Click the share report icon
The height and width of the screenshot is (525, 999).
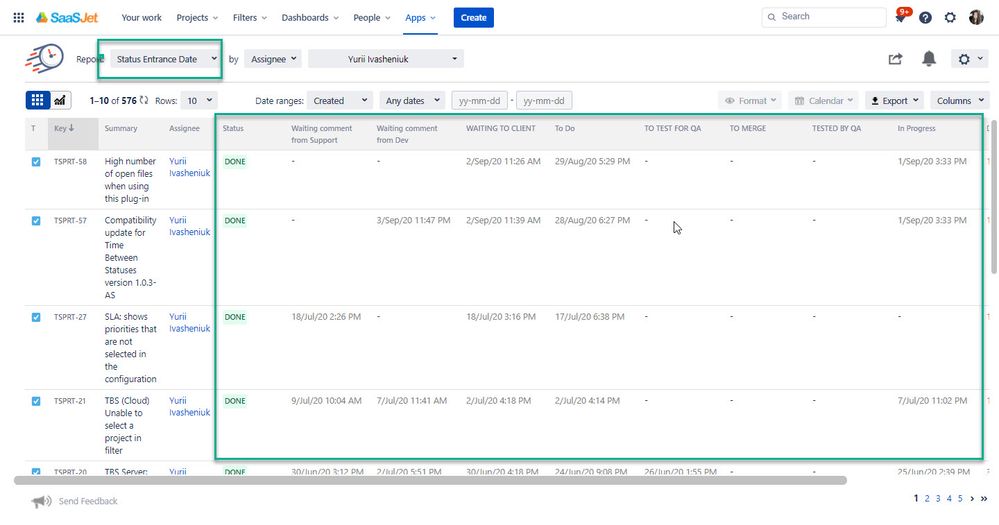[895, 59]
